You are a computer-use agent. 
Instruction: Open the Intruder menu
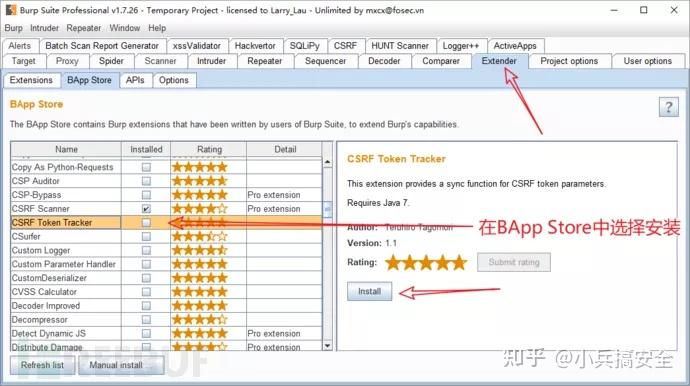point(44,28)
